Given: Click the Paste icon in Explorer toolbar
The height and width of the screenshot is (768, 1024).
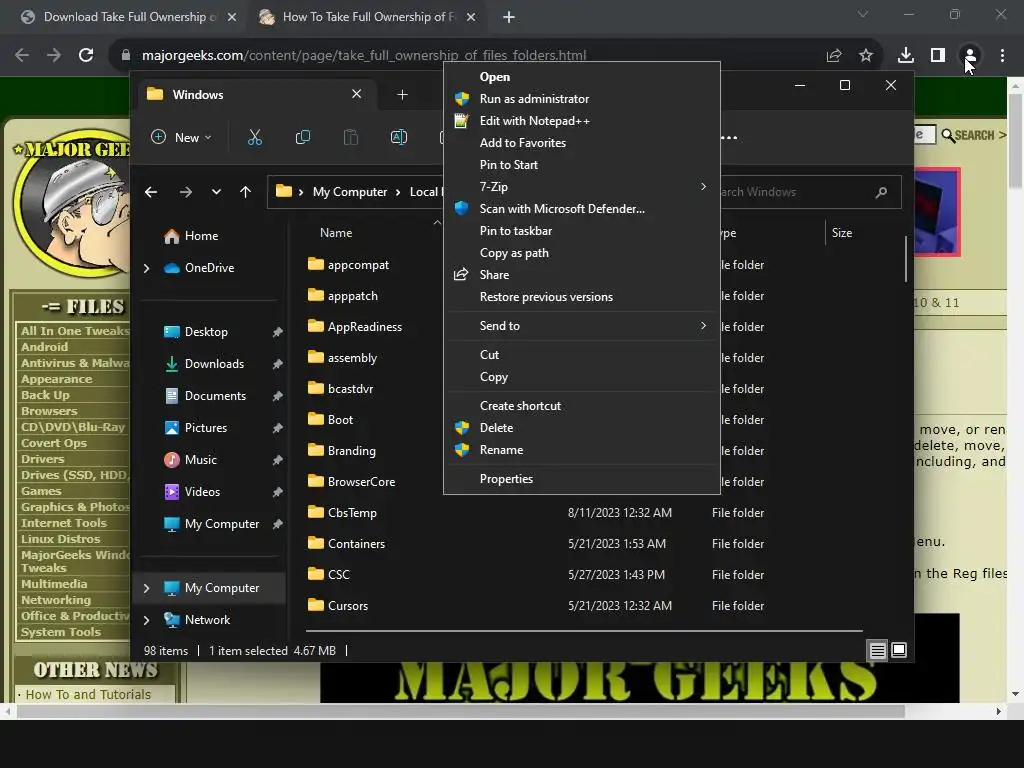Looking at the screenshot, I should [x=351, y=137].
